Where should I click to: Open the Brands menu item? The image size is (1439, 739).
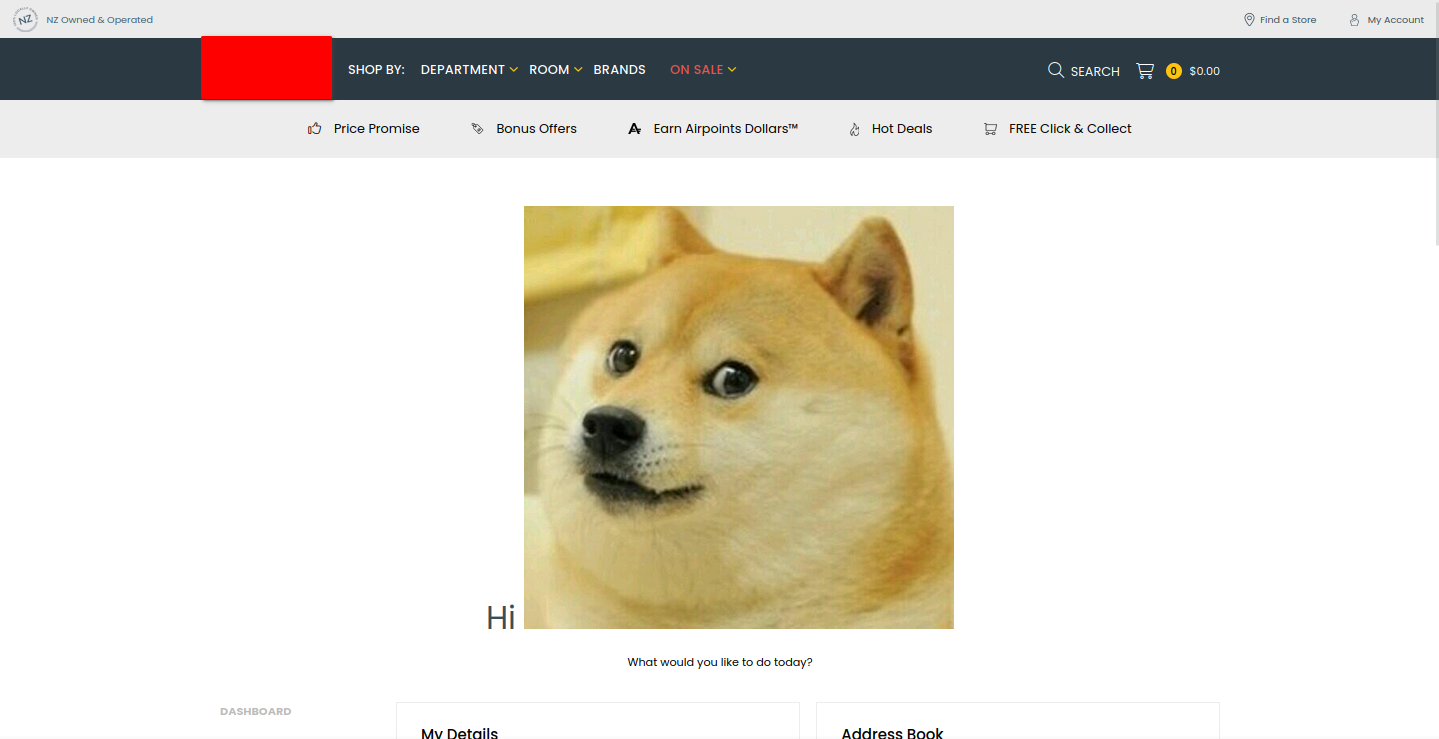tap(619, 70)
